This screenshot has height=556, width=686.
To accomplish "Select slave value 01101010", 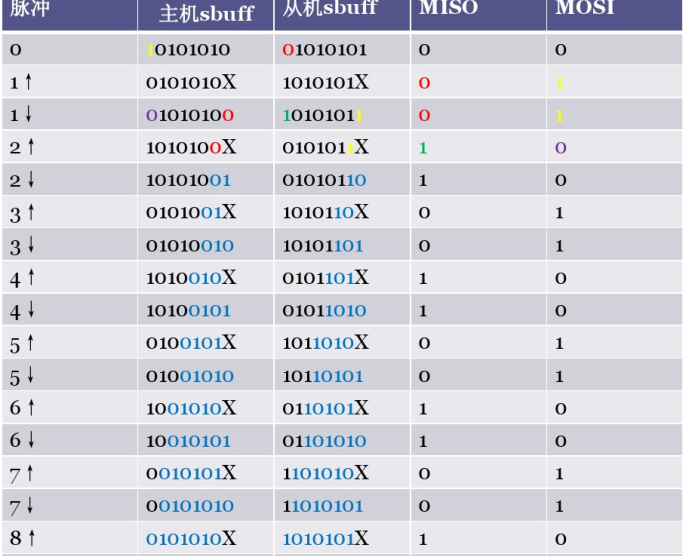I will (324, 441).
